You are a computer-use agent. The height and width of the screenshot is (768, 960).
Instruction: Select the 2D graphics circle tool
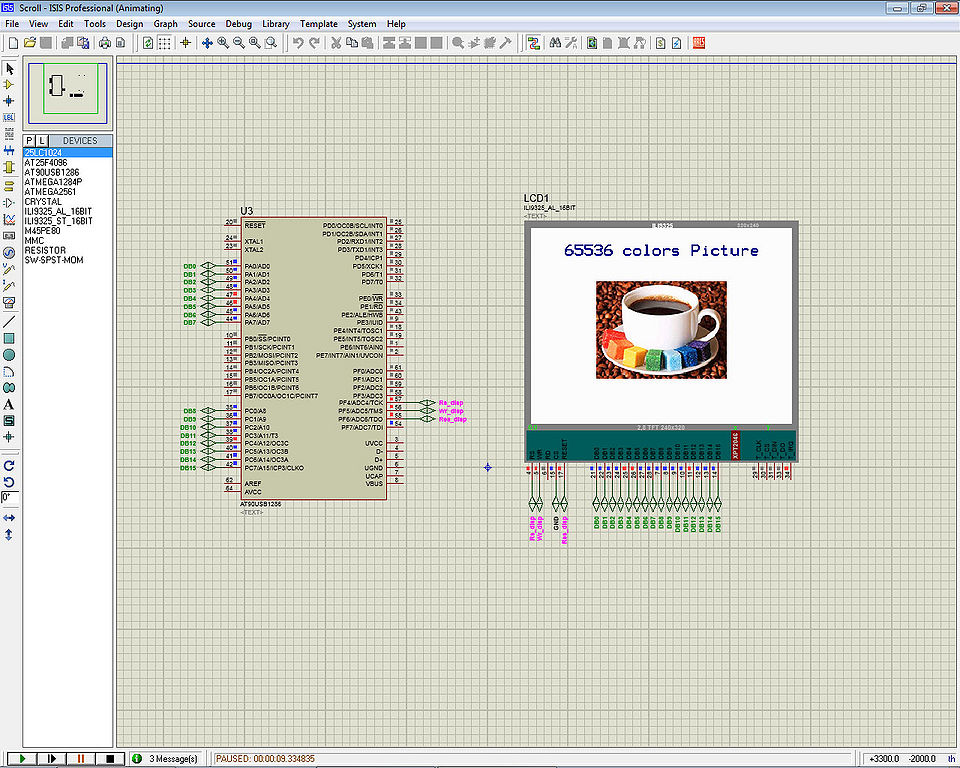9,355
